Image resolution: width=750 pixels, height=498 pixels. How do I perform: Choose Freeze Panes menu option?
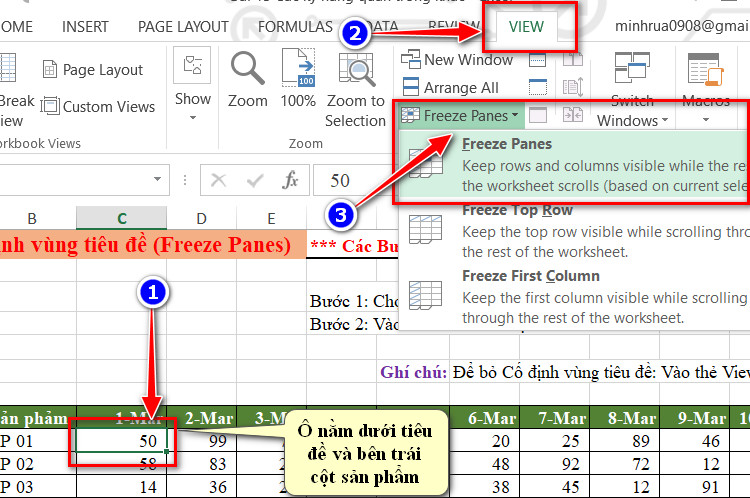pyautogui.click(x=574, y=165)
